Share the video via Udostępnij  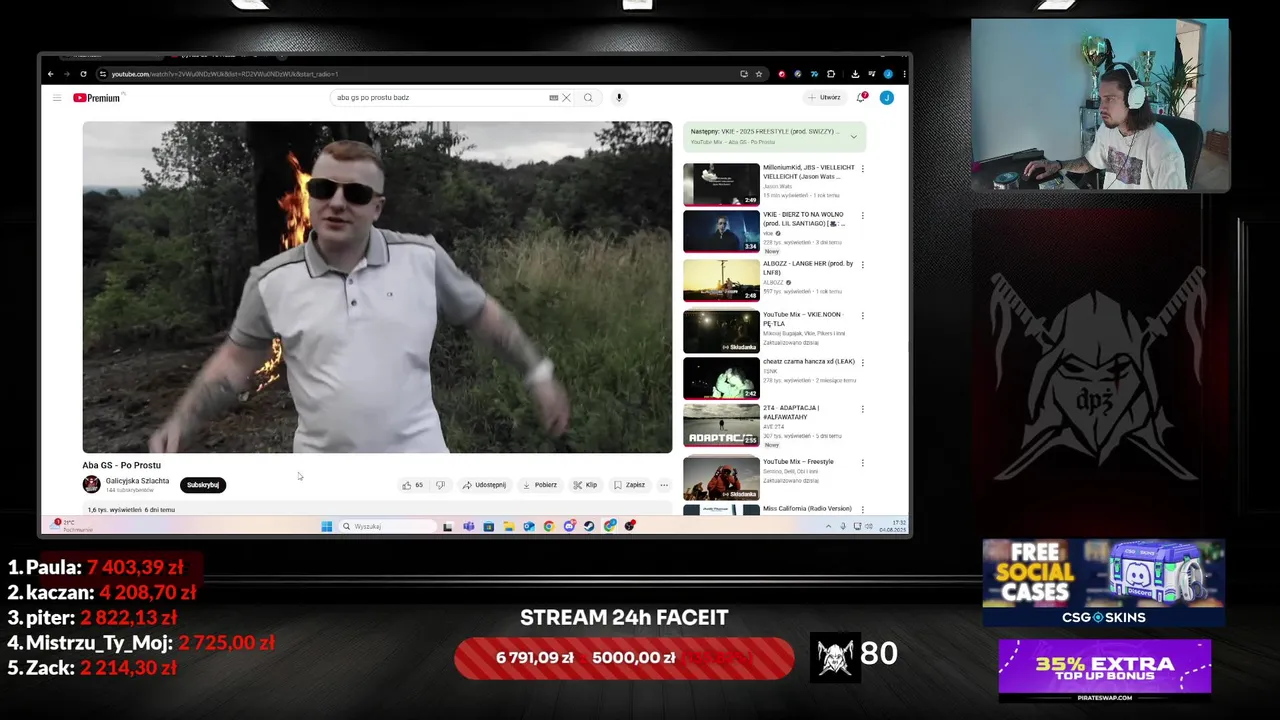tap(484, 485)
